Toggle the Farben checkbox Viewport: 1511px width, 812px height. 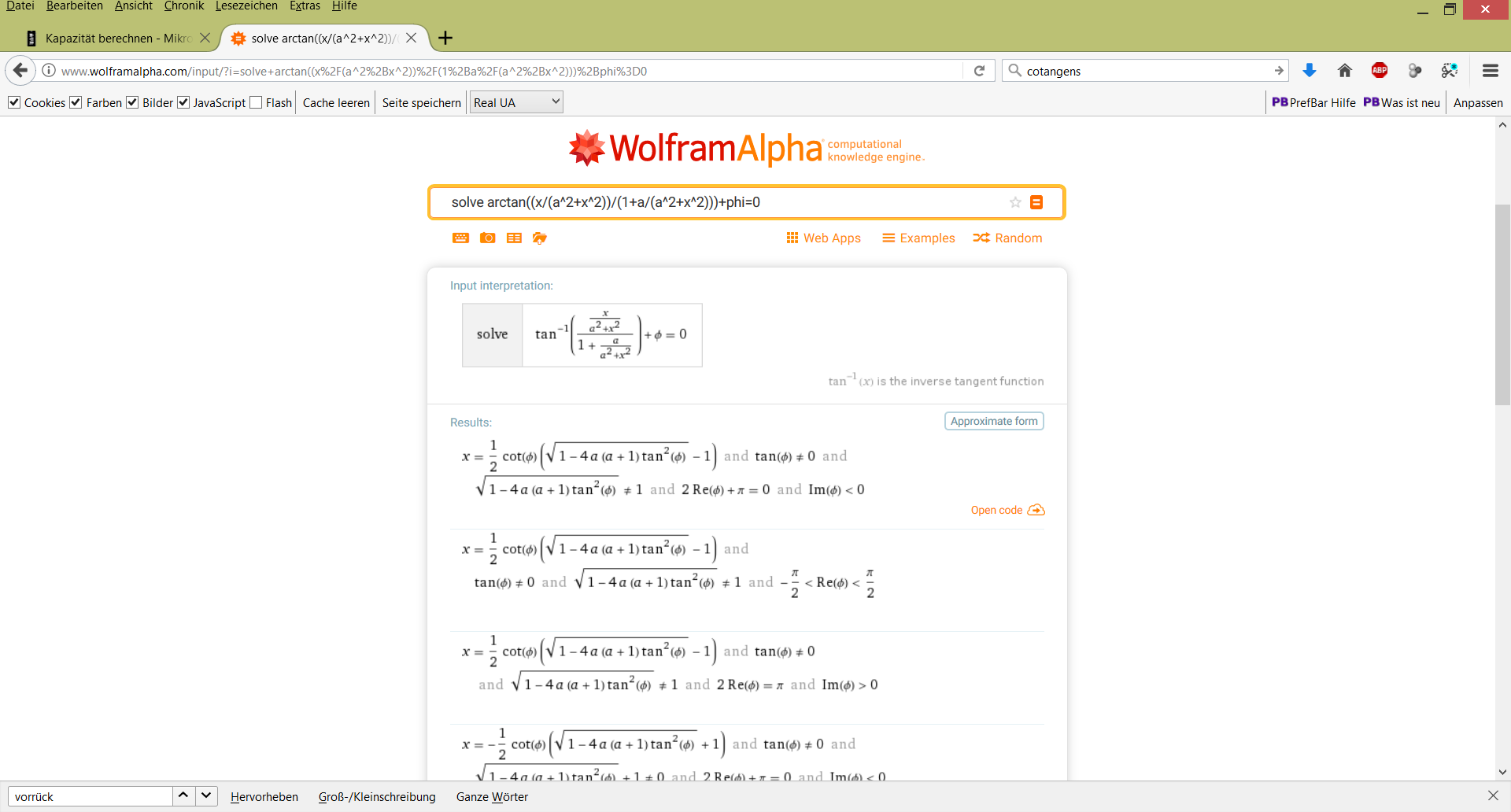(76, 102)
